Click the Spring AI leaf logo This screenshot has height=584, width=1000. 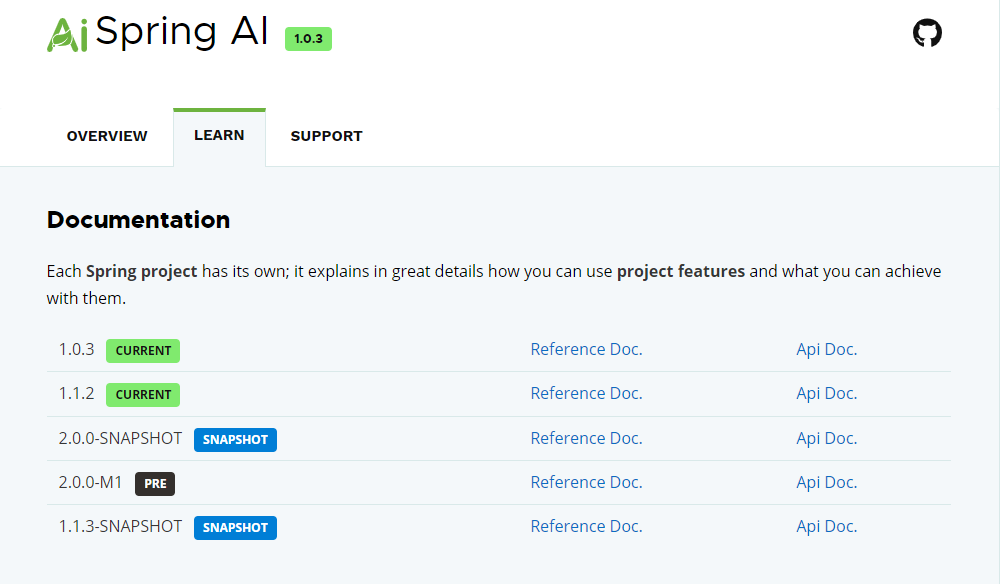coord(67,34)
